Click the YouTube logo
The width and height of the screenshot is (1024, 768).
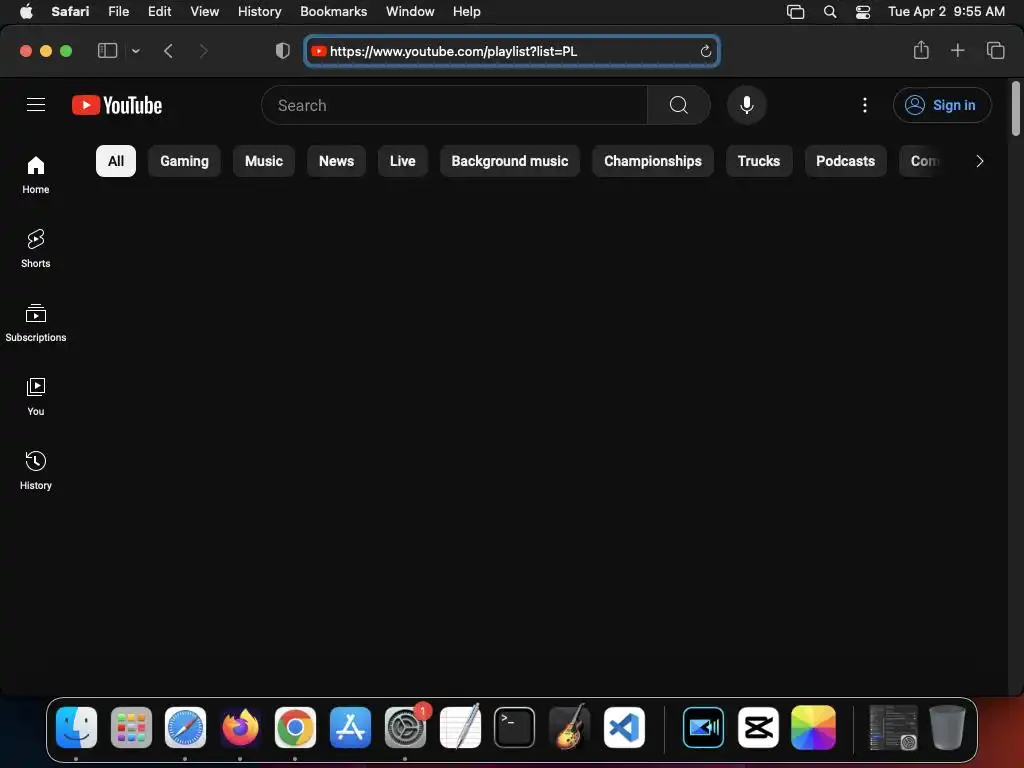click(x=117, y=105)
